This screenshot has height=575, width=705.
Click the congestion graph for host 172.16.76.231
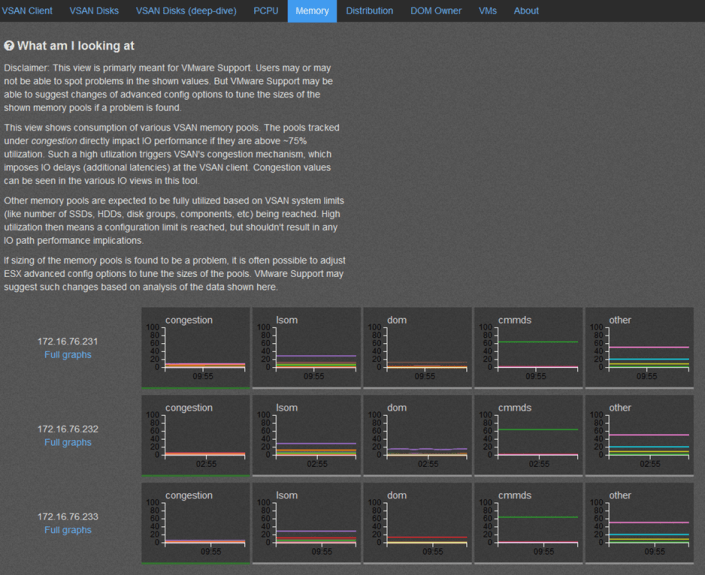tap(195, 347)
